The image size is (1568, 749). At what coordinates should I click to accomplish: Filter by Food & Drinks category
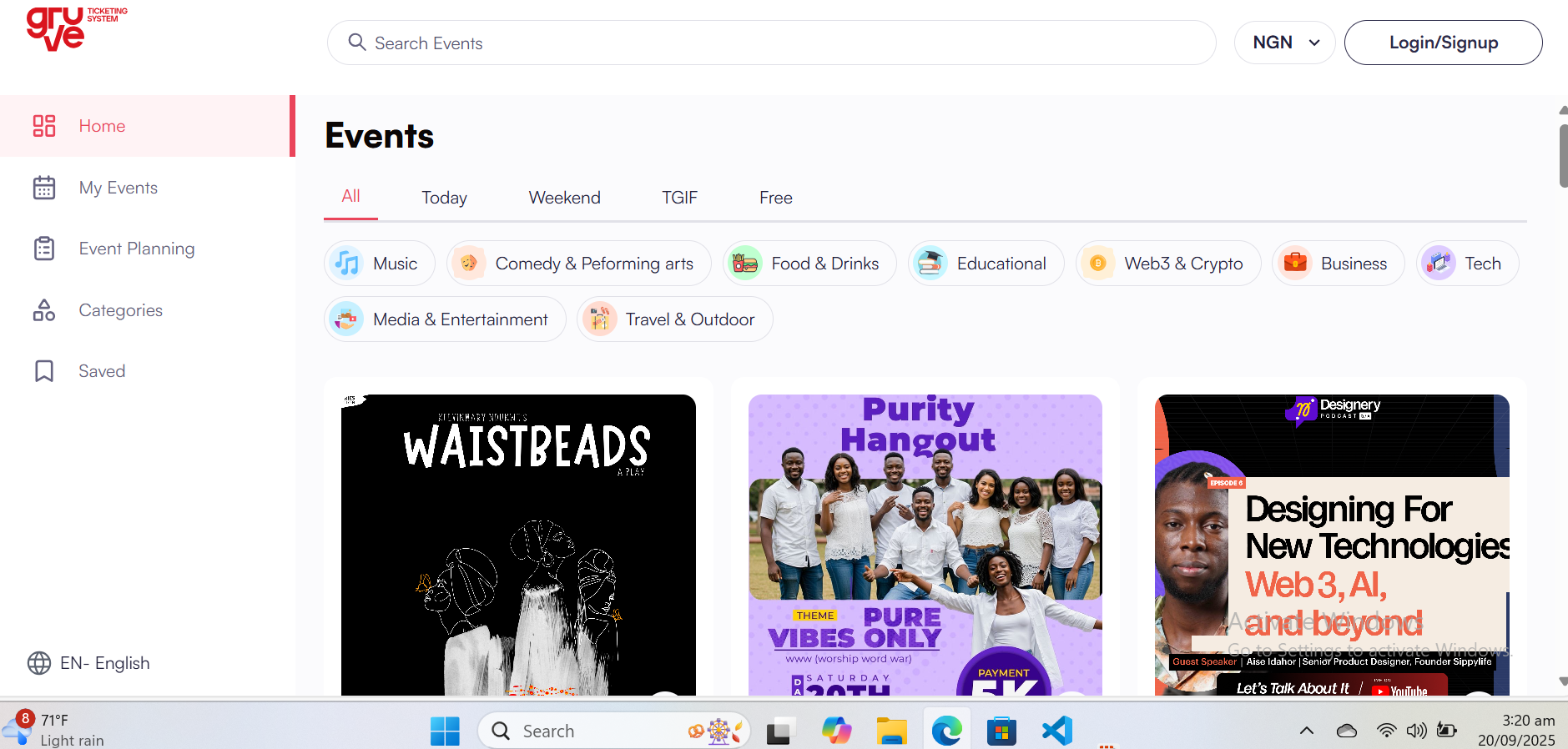coord(809,264)
